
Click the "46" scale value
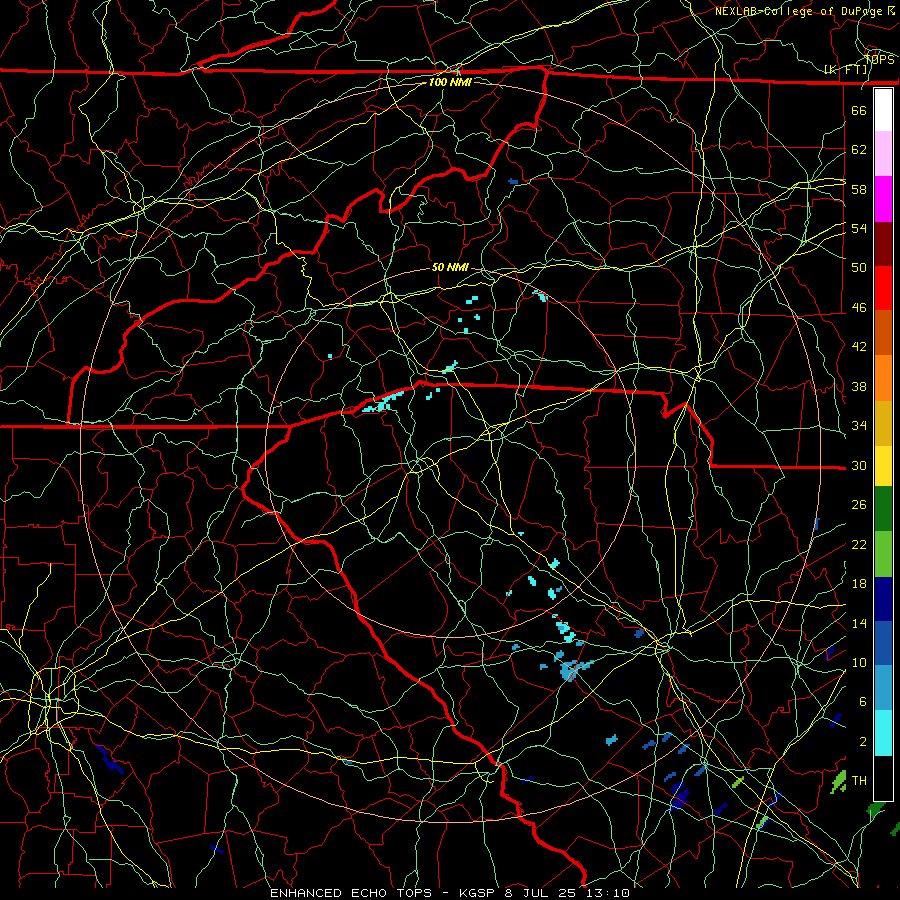(x=859, y=308)
